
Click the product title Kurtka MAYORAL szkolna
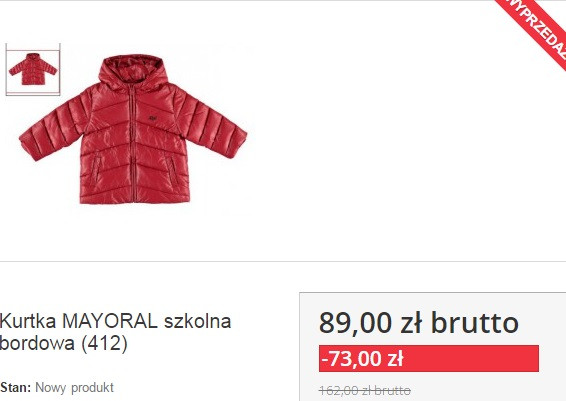click(x=115, y=321)
